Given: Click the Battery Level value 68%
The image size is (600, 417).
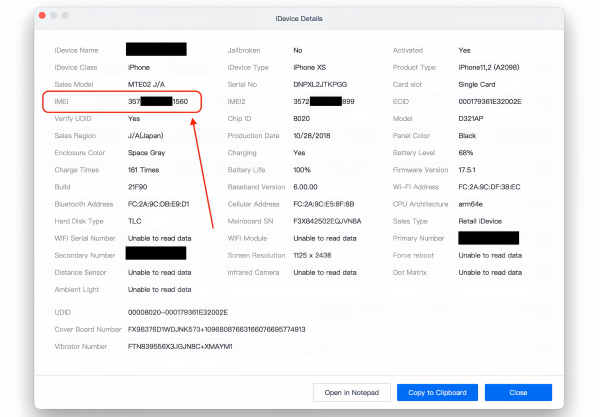Looking at the screenshot, I should click(466, 153).
